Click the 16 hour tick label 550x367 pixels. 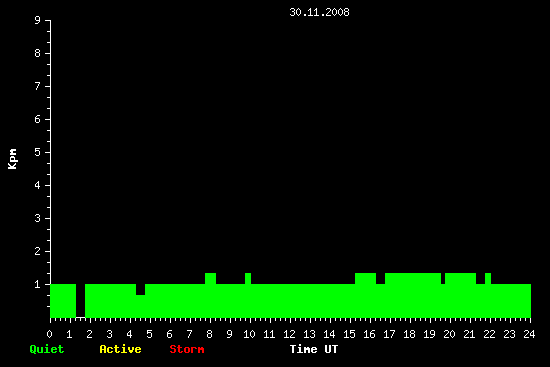tap(369, 334)
